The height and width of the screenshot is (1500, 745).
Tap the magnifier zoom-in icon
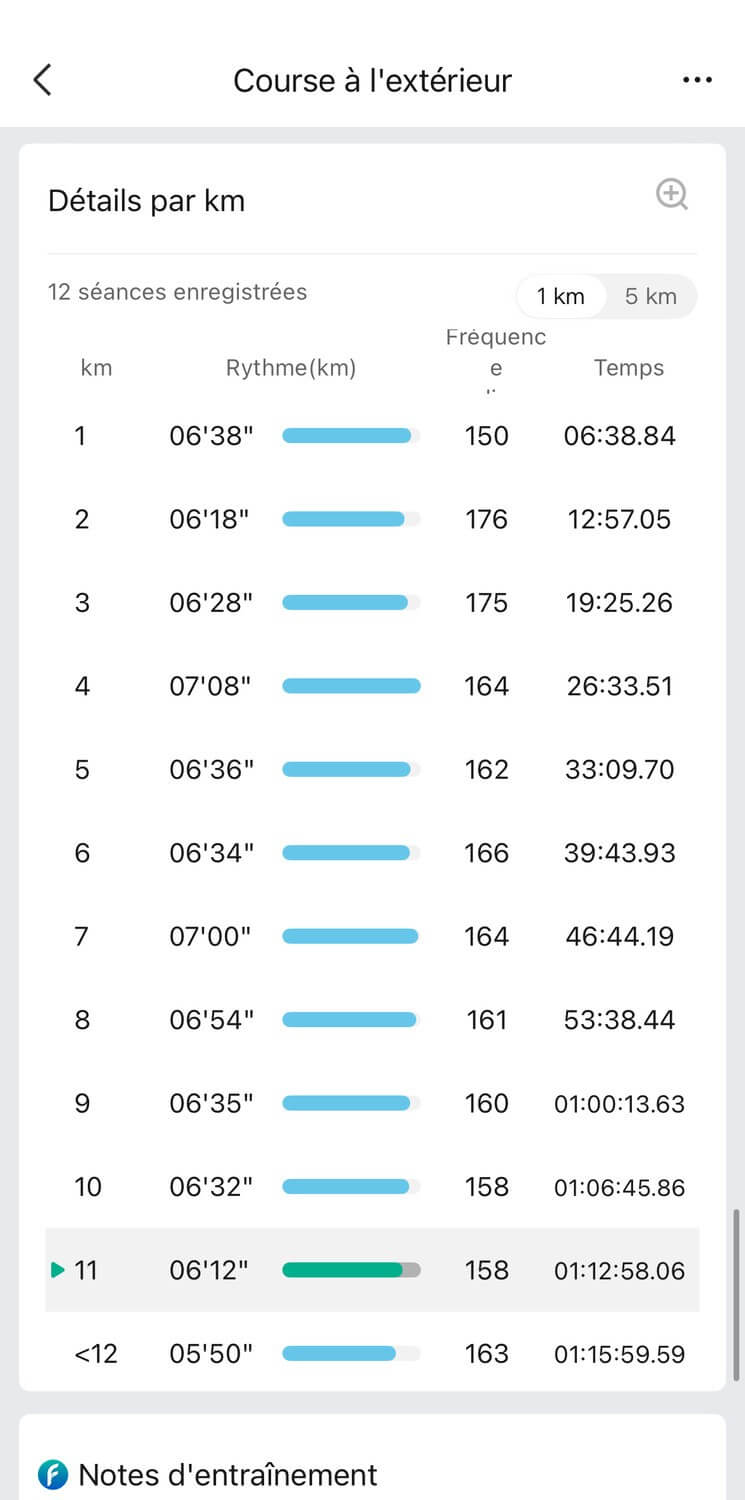coord(672,194)
